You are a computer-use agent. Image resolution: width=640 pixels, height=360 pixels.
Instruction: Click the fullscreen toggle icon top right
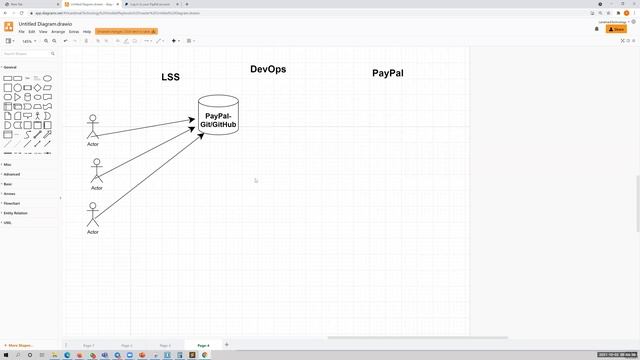coord(622,41)
